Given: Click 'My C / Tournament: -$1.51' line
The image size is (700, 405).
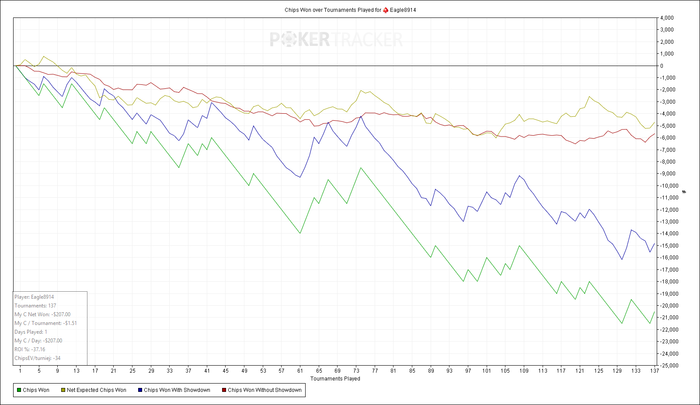Looking at the screenshot, I should 46,323.
